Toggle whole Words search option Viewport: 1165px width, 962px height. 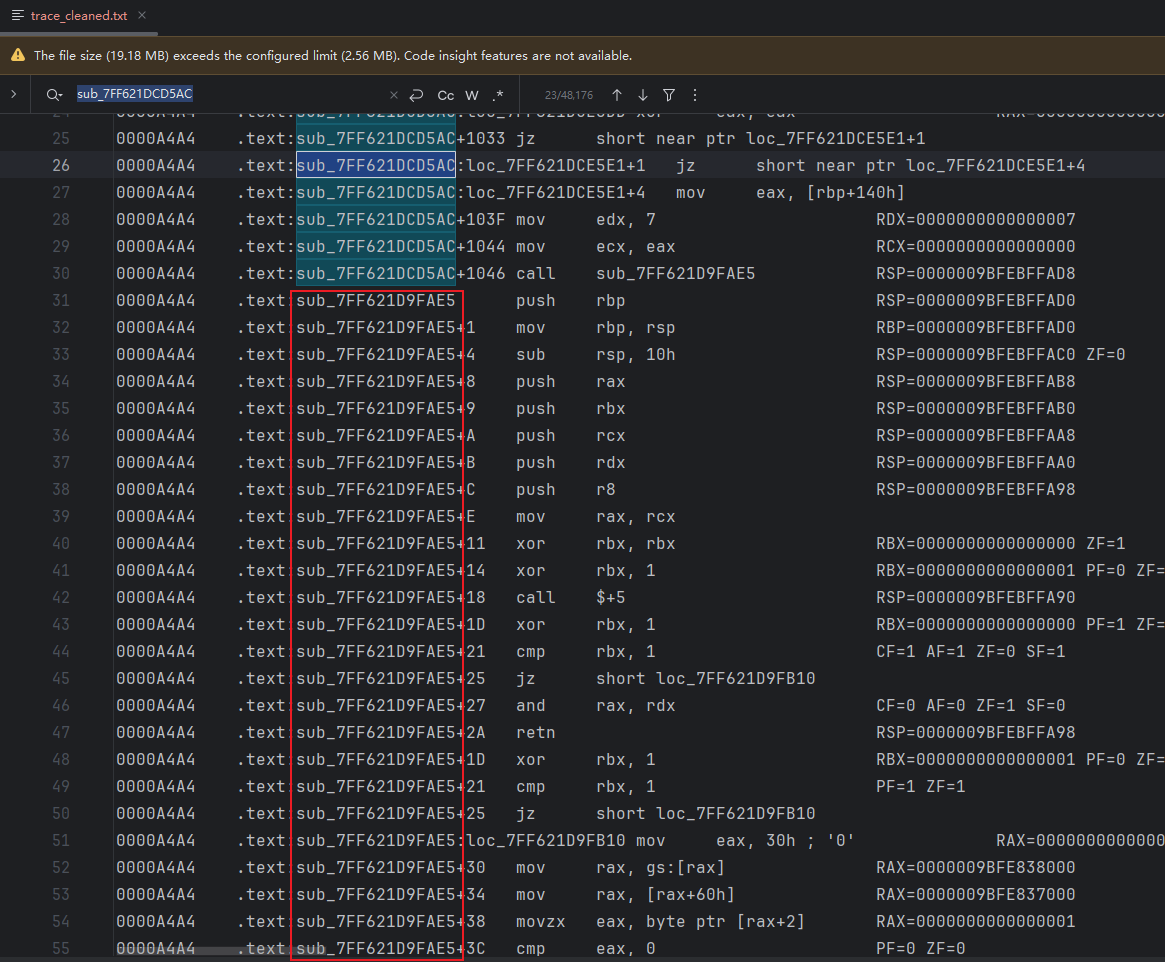pos(471,95)
